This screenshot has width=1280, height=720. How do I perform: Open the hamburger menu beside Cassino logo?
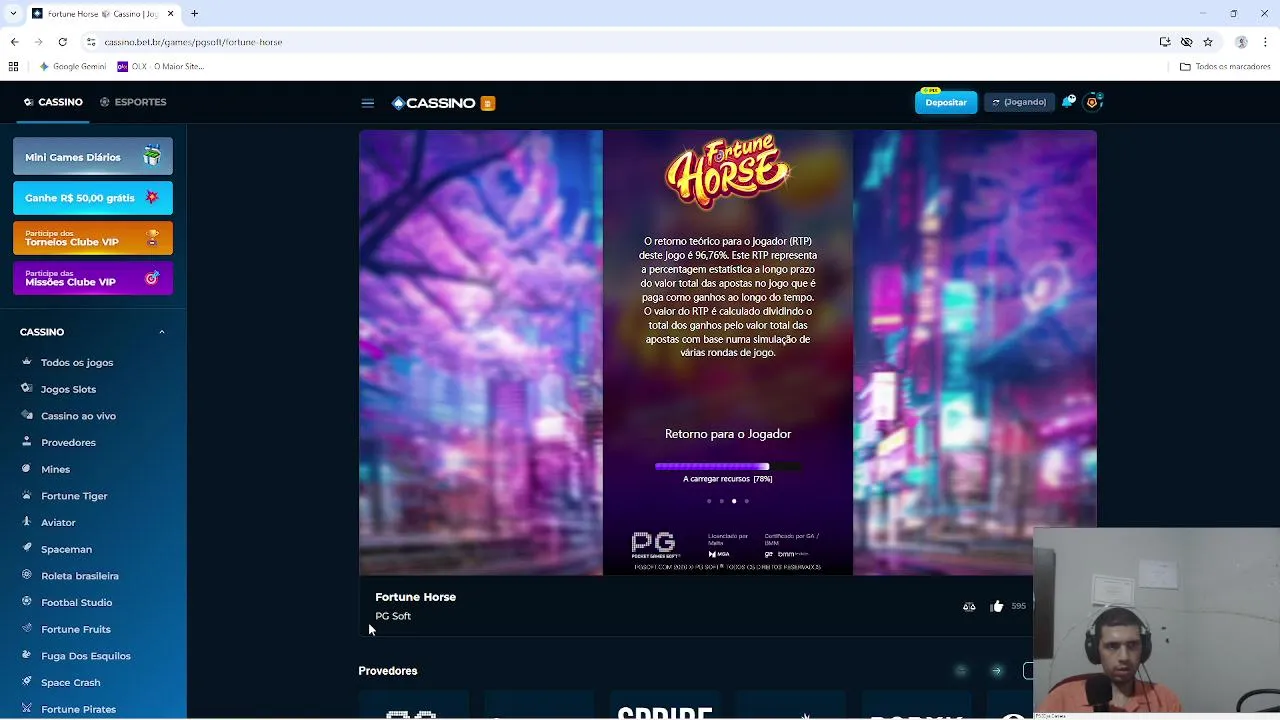point(367,103)
